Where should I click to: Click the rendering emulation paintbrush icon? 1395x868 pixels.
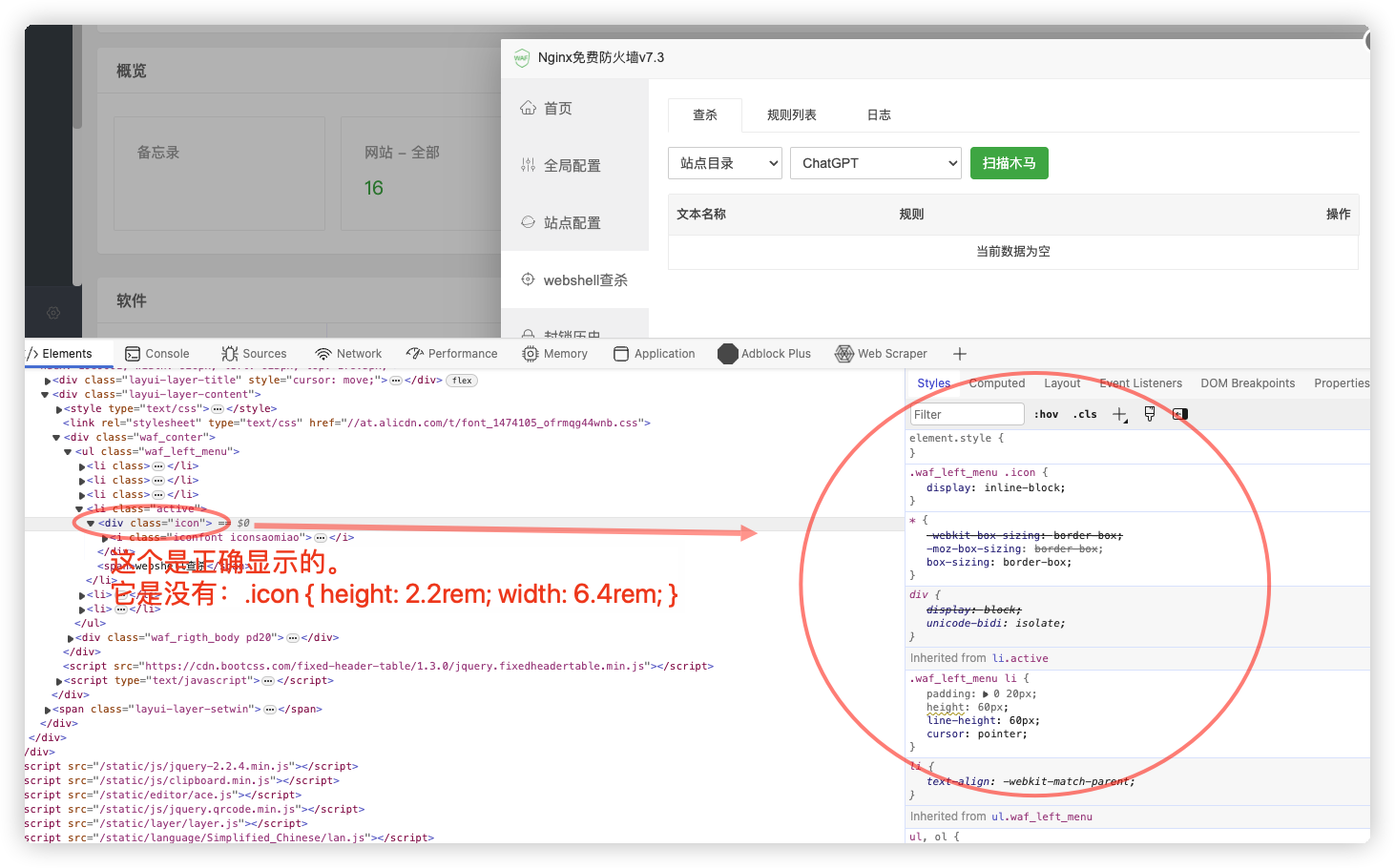(1150, 414)
